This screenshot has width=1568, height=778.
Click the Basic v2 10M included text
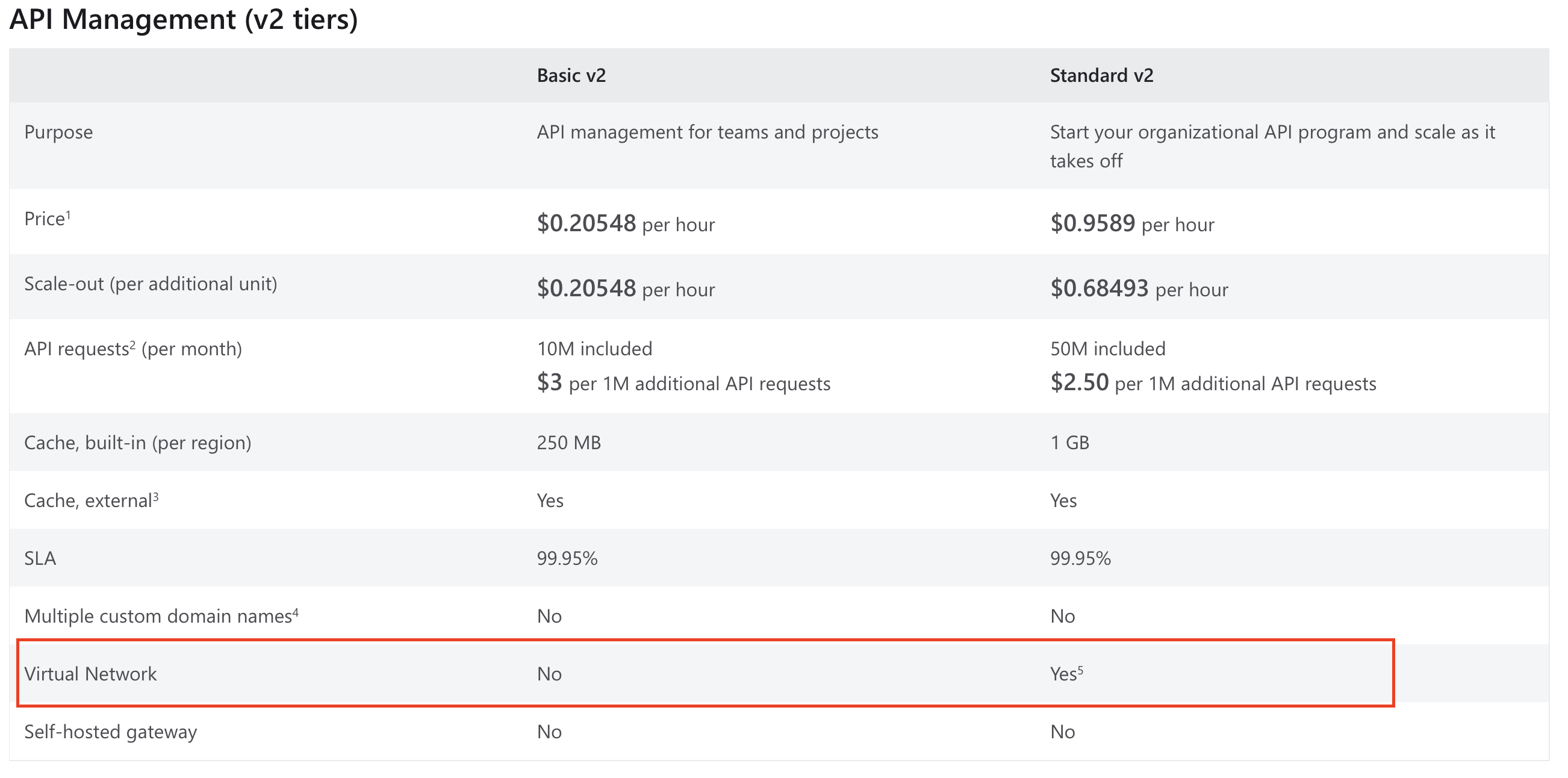pyautogui.click(x=594, y=349)
